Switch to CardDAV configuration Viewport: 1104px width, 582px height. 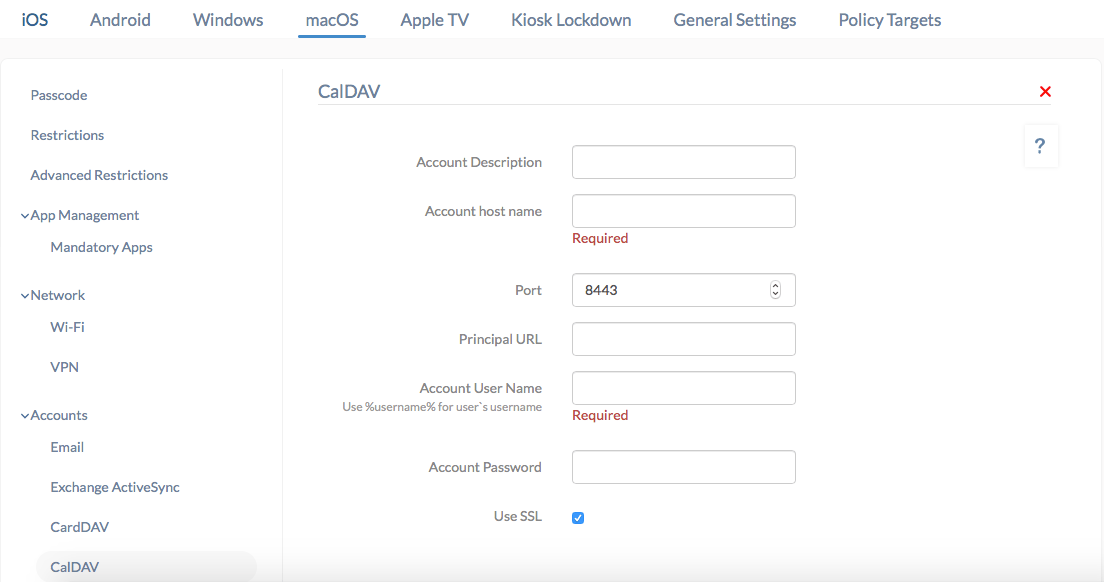80,527
